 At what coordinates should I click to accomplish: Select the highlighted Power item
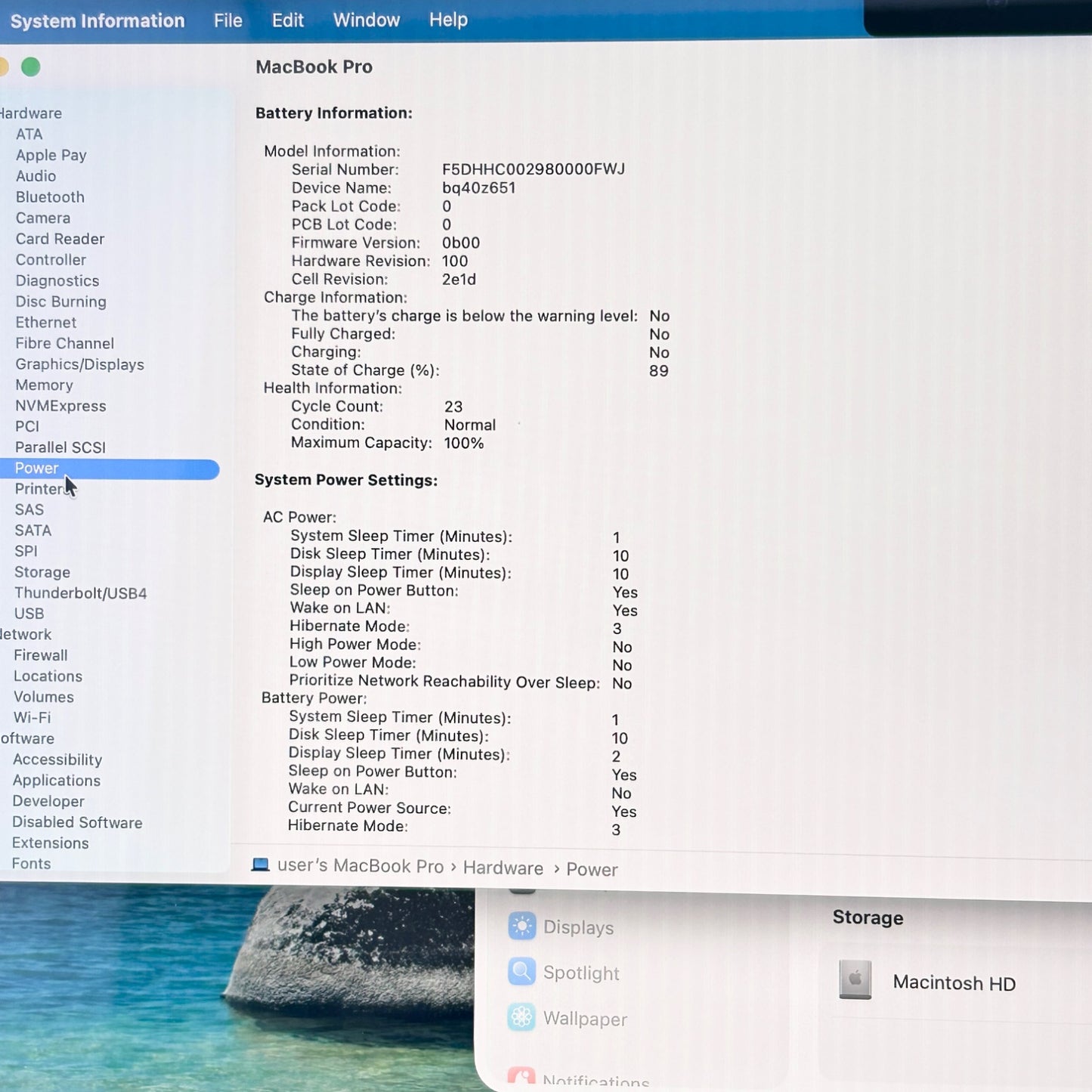[110, 469]
